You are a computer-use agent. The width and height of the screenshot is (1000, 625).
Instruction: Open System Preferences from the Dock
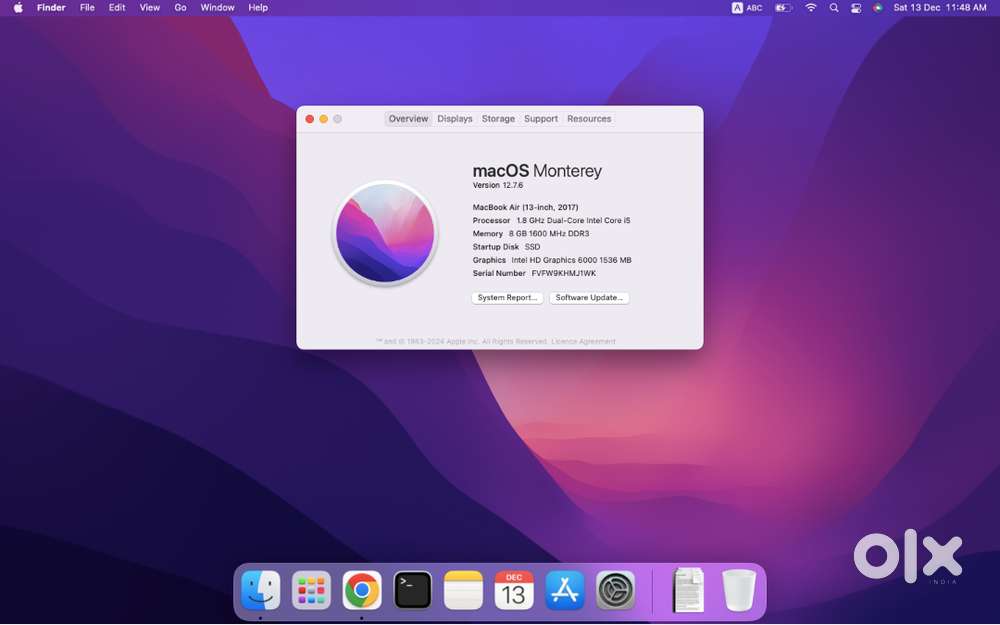point(615,590)
